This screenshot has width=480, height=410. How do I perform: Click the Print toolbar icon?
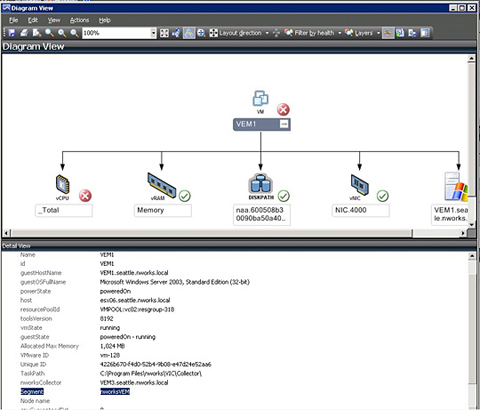[24, 33]
